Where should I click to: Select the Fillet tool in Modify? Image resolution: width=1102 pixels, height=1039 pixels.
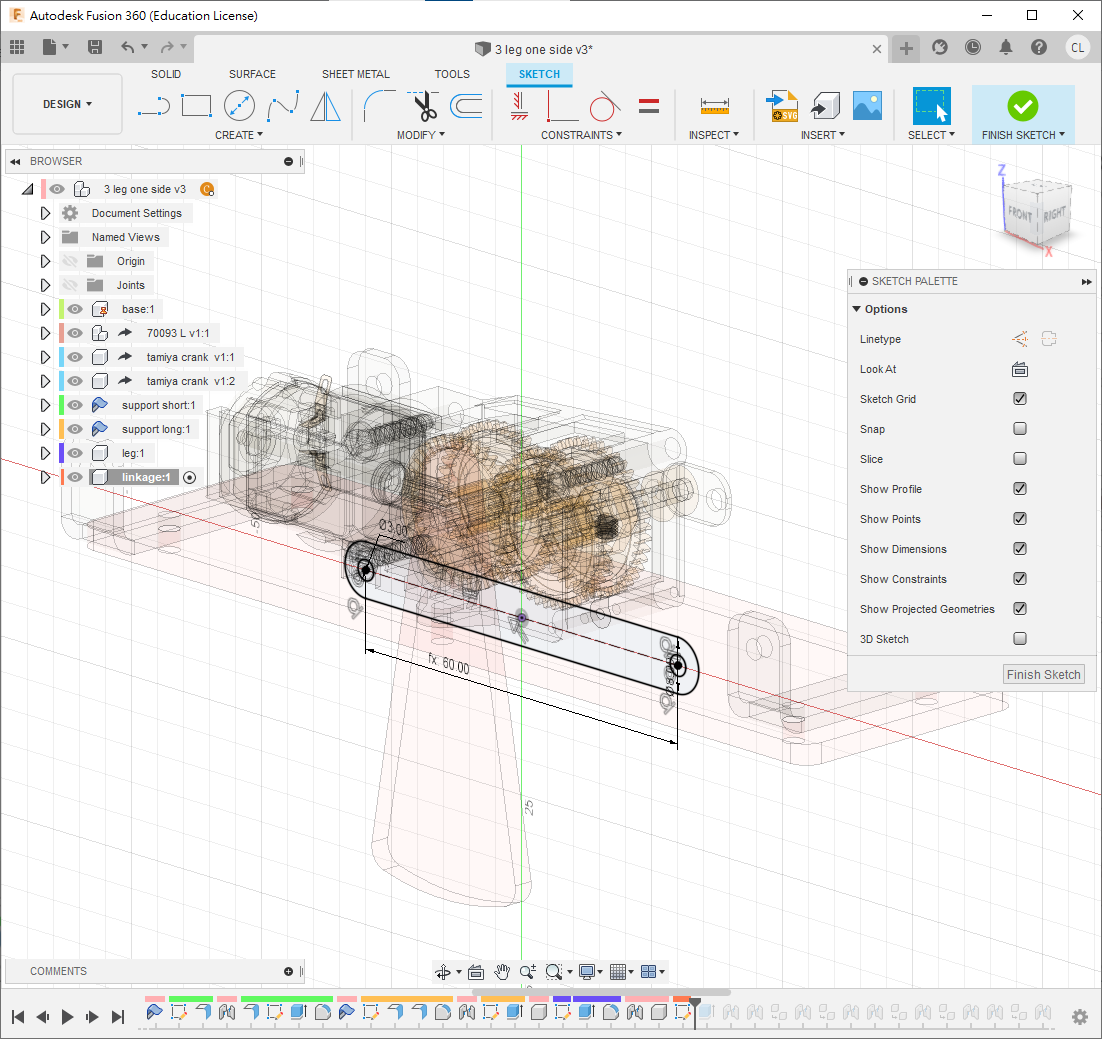[379, 105]
